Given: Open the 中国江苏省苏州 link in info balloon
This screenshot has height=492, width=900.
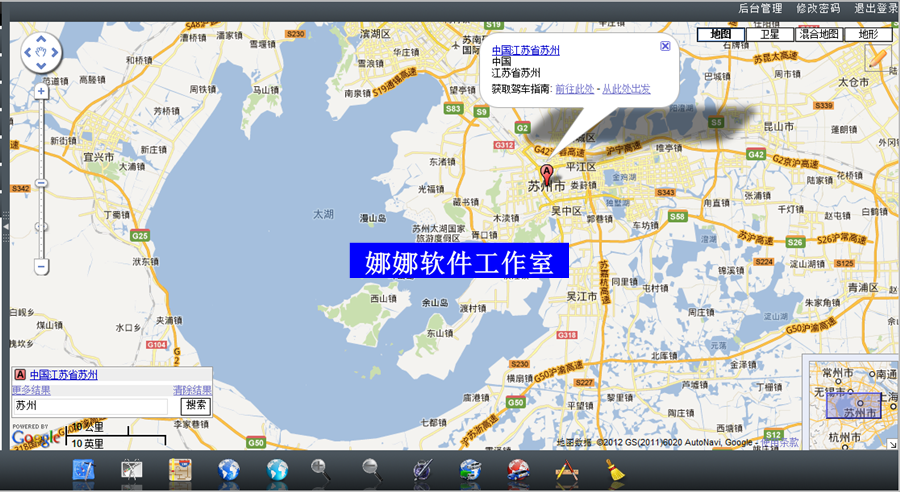Looking at the screenshot, I should coord(525,51).
